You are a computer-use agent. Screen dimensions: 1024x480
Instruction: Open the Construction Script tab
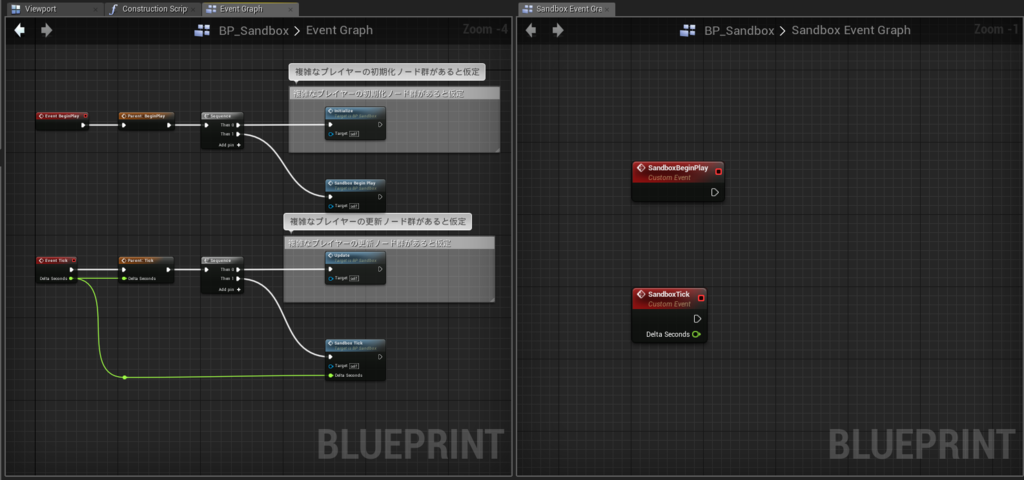(154, 9)
